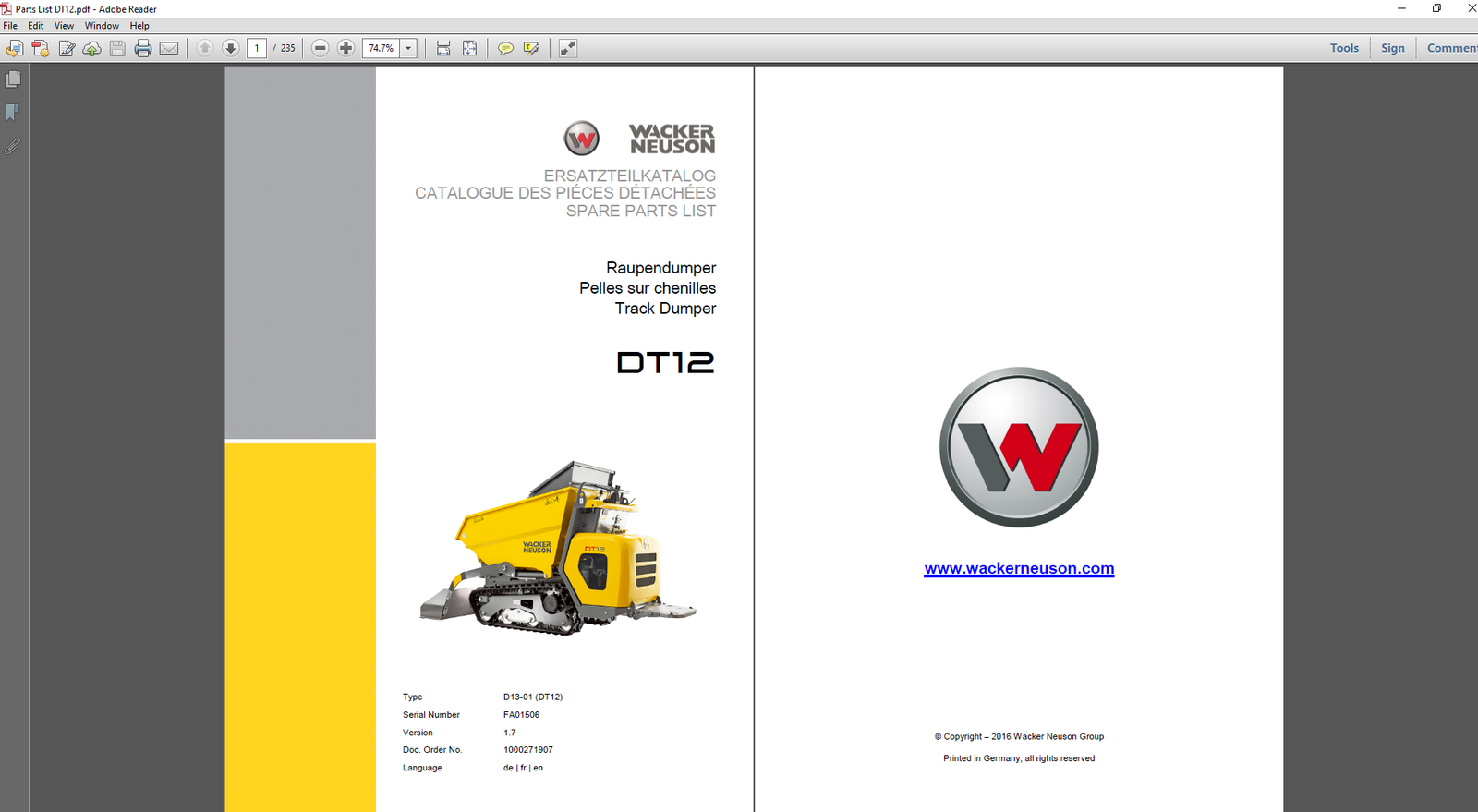Expand the Tools pane
The image size is (1478, 812).
point(1344,48)
